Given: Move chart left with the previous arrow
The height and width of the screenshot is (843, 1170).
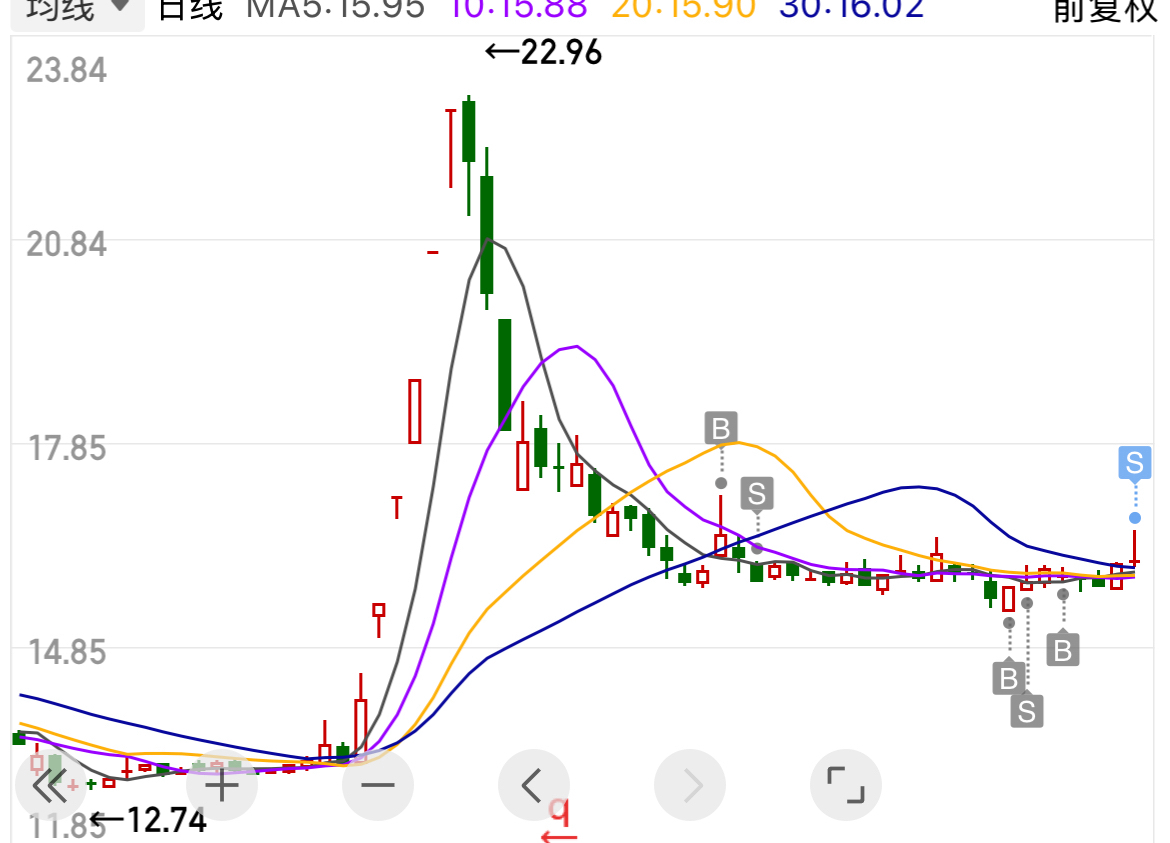Looking at the screenshot, I should (534, 785).
